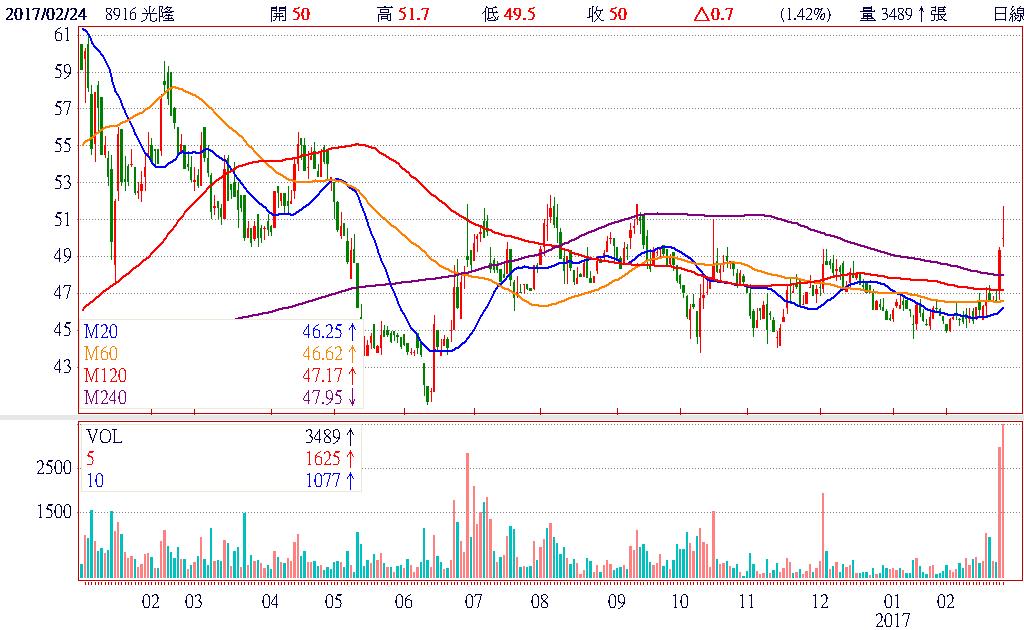Click the 43 price axis label

[x=63, y=367]
